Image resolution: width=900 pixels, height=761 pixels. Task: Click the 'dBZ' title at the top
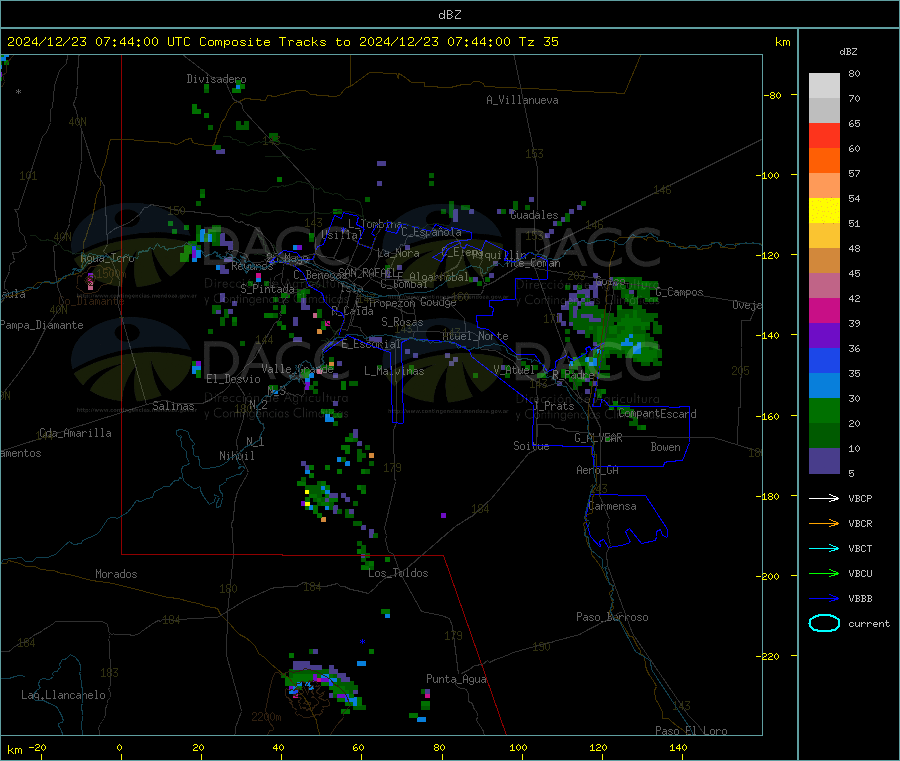pos(449,15)
